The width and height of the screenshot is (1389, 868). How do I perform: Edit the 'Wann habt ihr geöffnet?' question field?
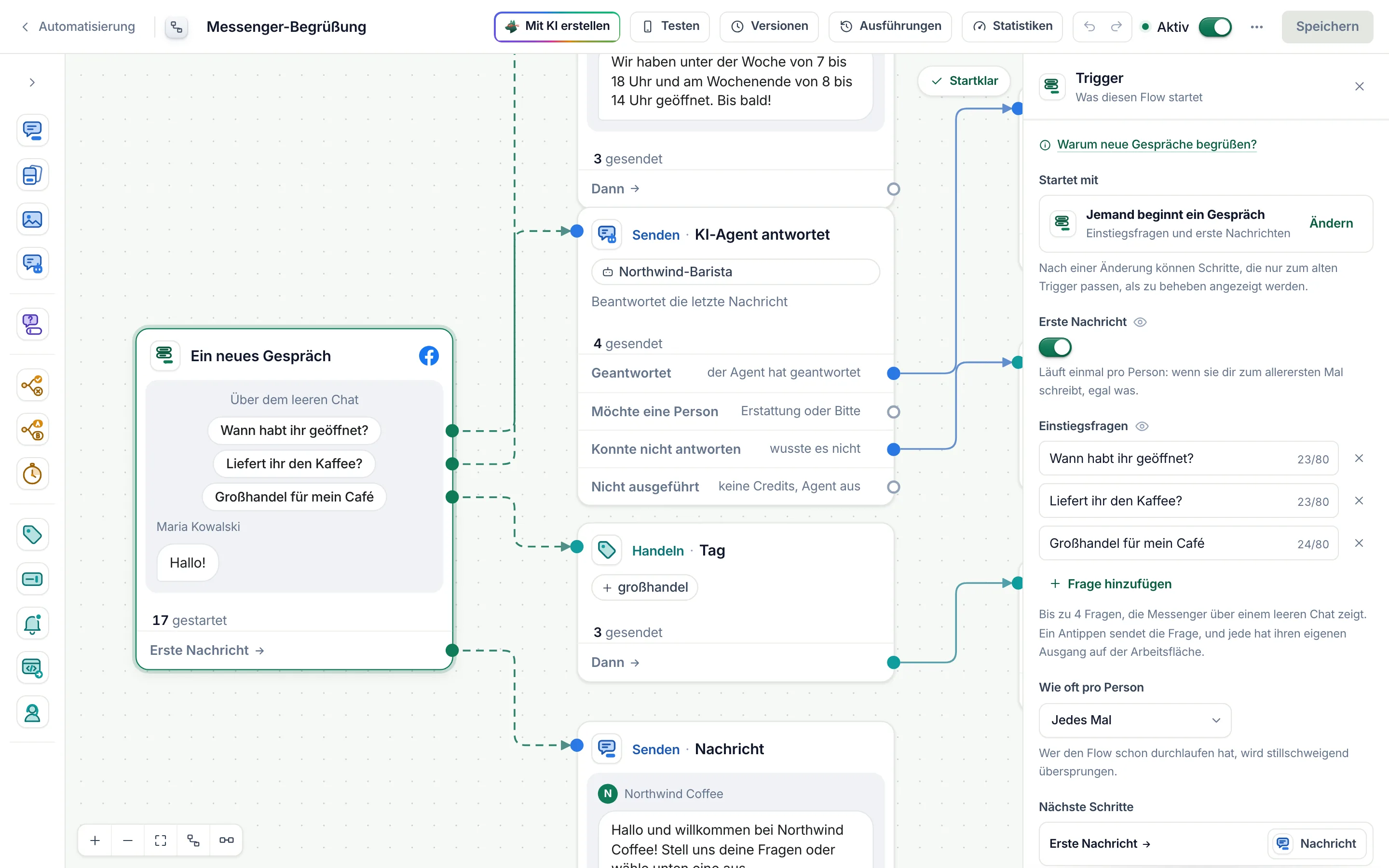(x=1188, y=459)
